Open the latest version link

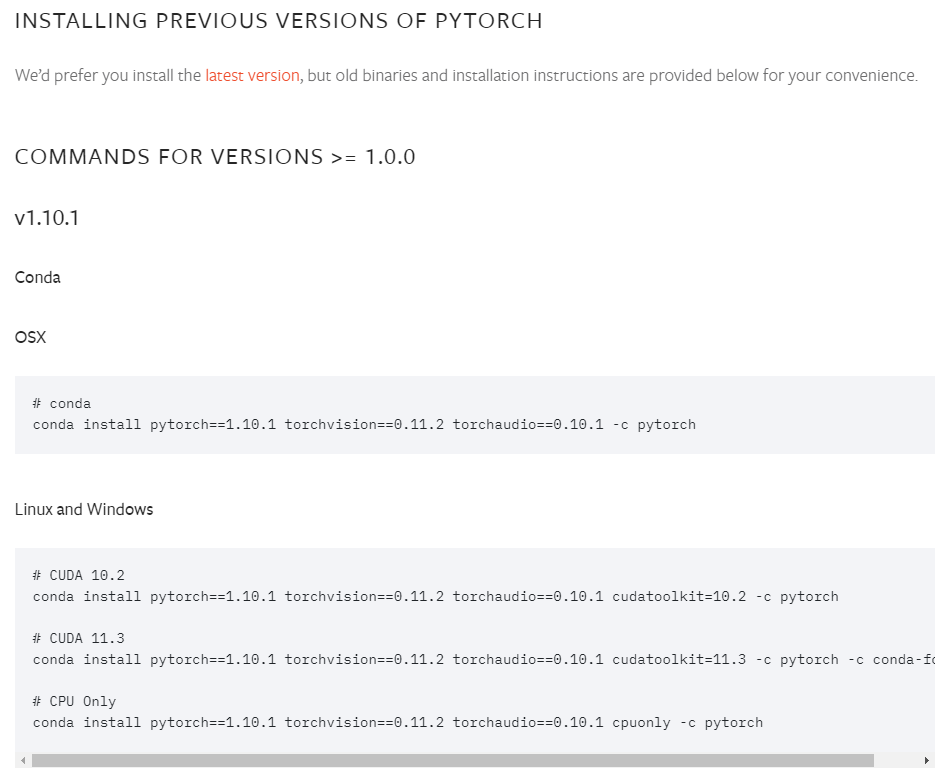click(x=252, y=76)
